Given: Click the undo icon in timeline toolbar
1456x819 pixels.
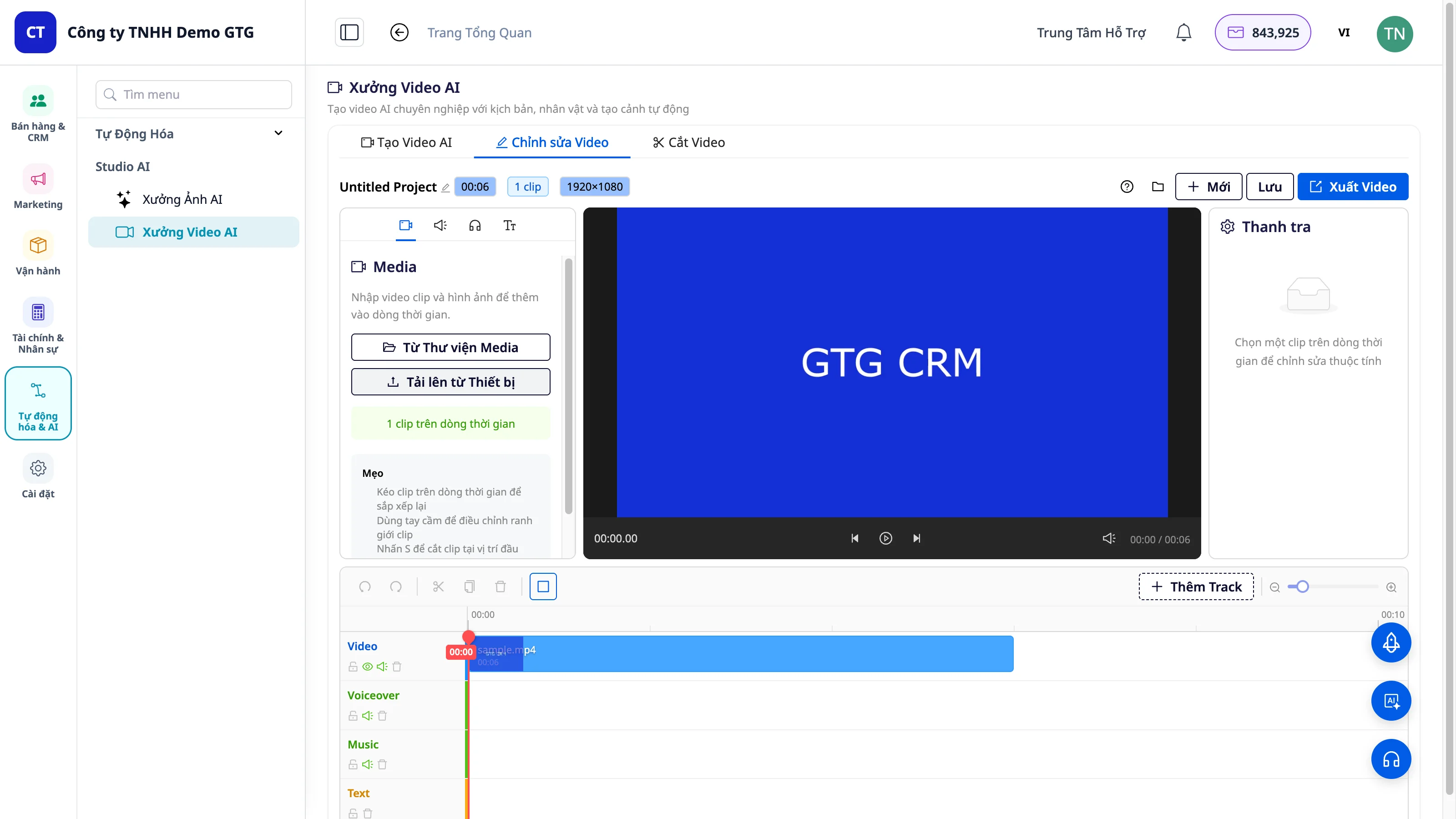Looking at the screenshot, I should (364, 586).
